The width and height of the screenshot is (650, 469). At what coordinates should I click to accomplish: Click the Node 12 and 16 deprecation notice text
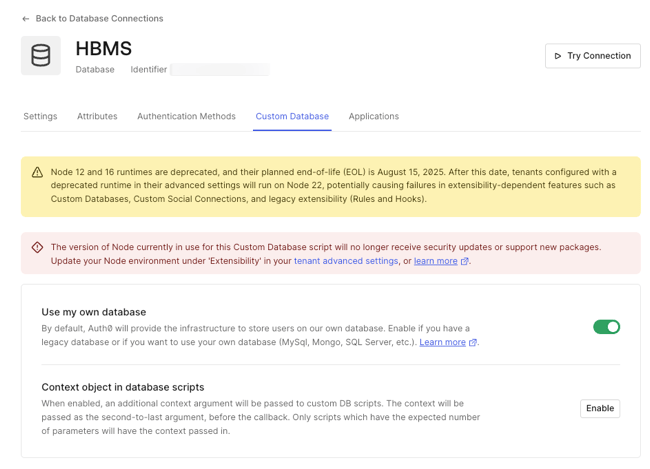point(334,185)
